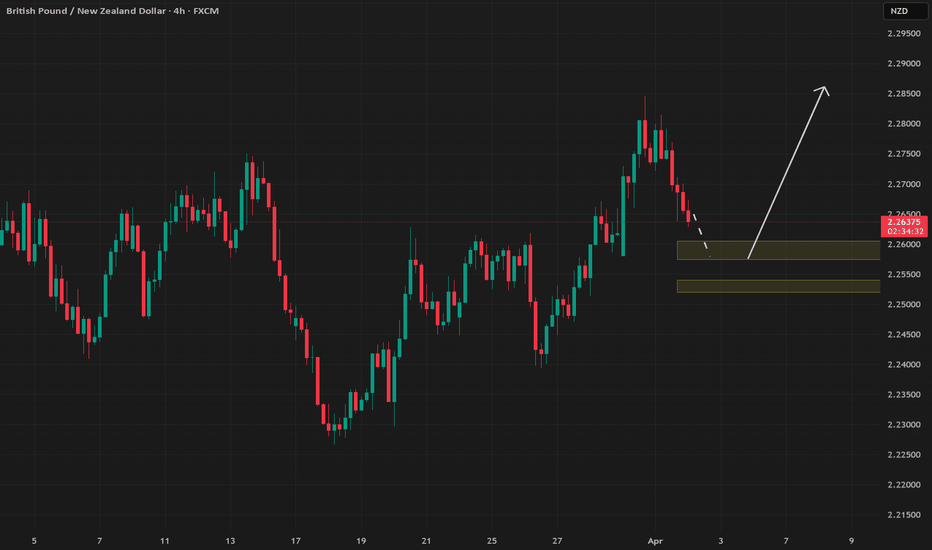Click price axis label 2.22500
The image size is (932, 550).
pyautogui.click(x=903, y=454)
